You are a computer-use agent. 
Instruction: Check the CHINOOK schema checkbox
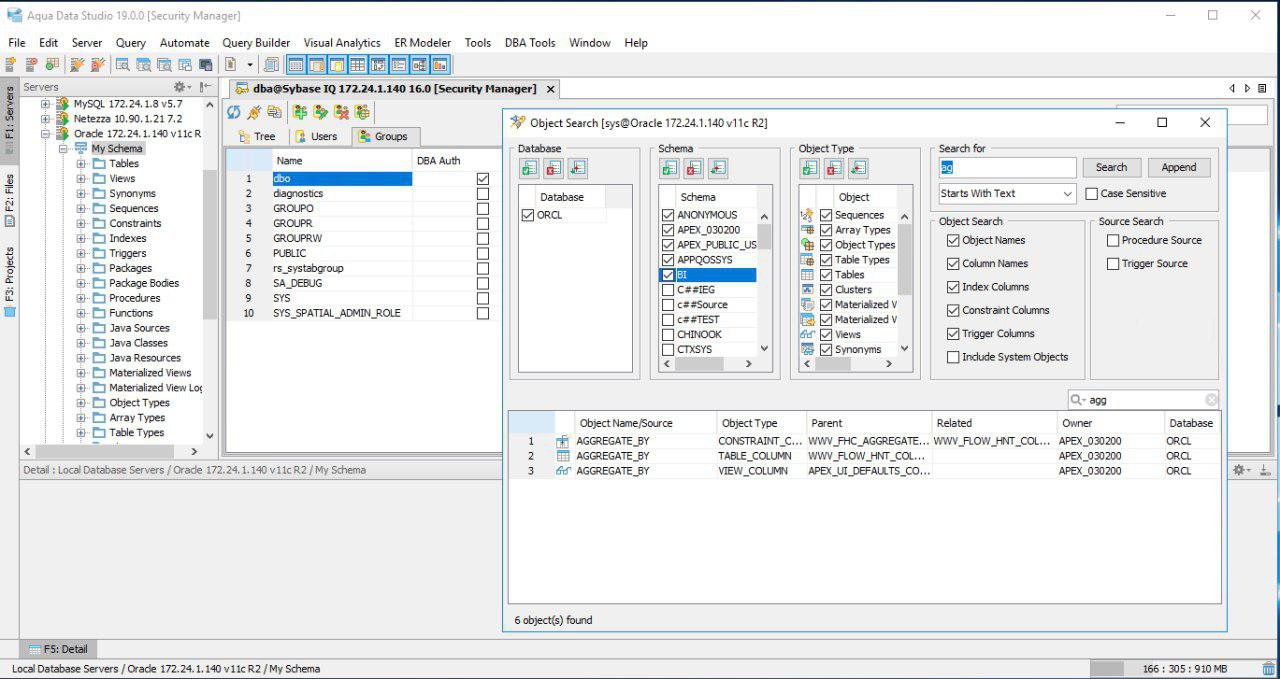pos(668,335)
